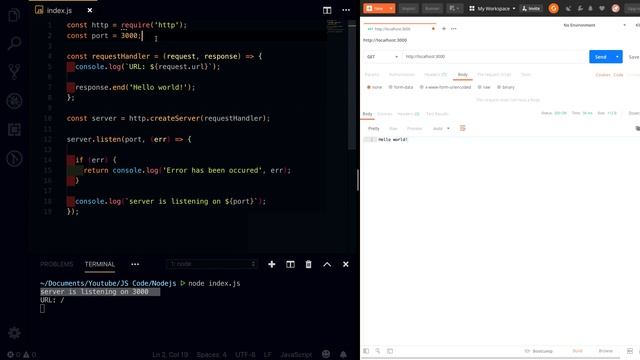
Task: Click Postman satellite capture icon
Action: point(568,8)
